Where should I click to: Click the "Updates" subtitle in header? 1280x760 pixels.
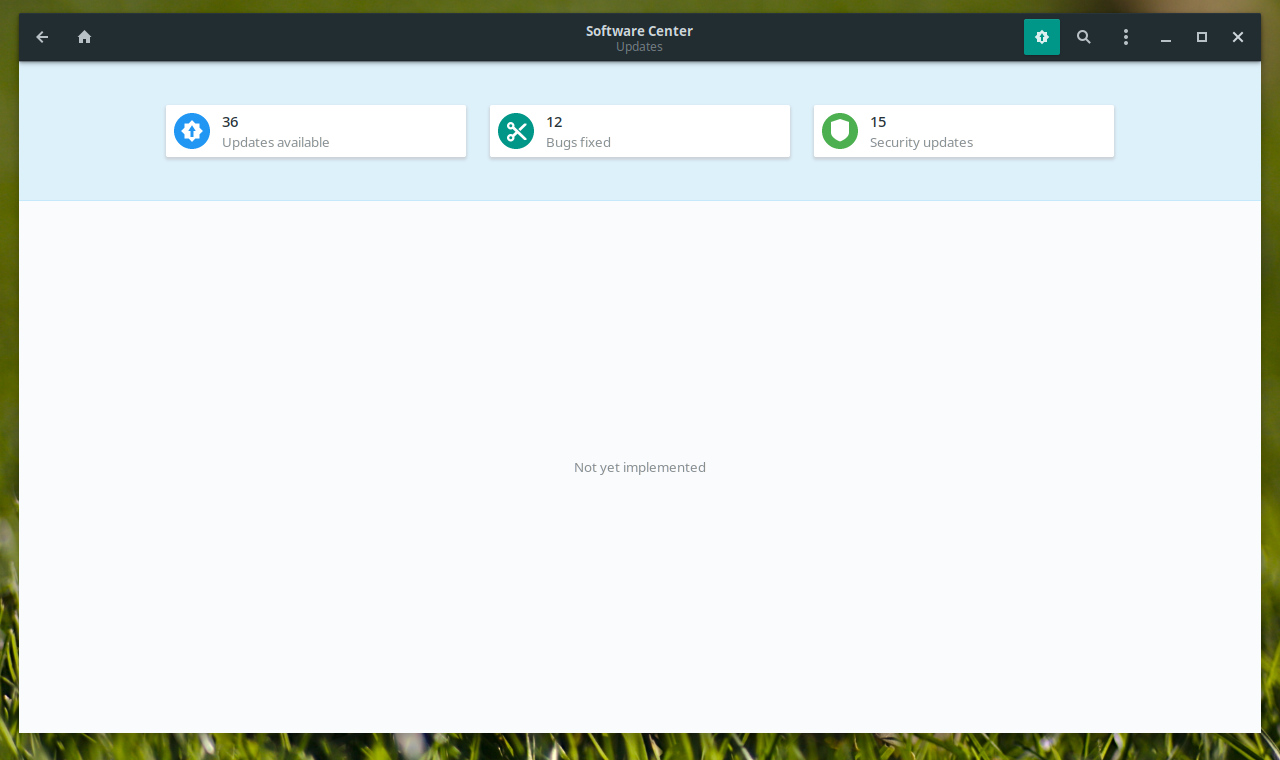(x=639, y=47)
